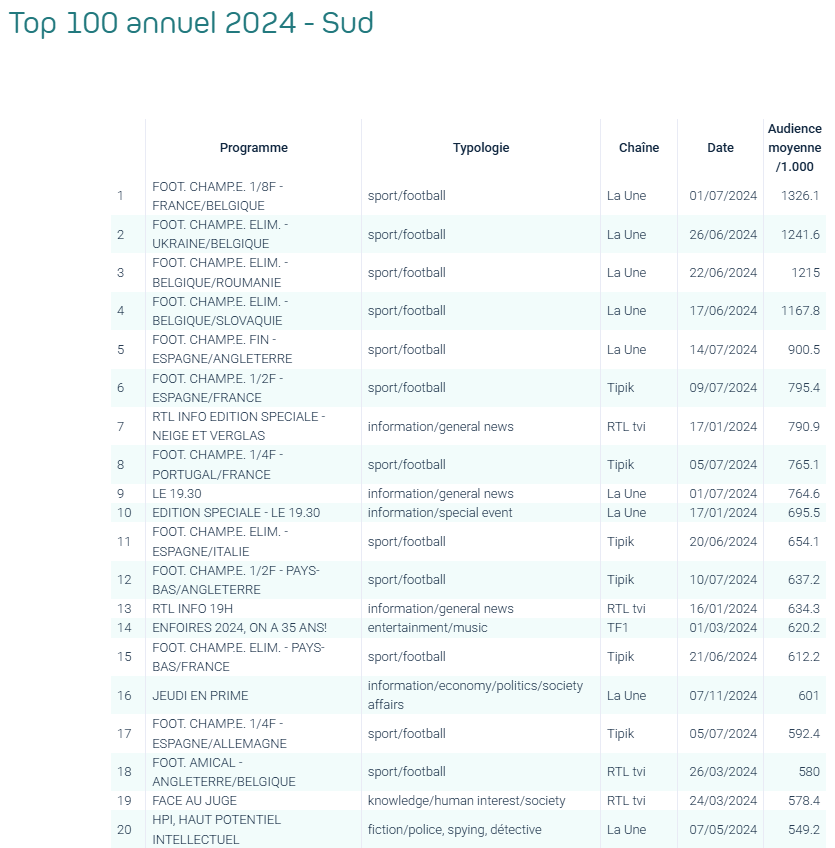Image resolution: width=835 pixels, height=848 pixels.
Task: Click the "knowledge/human interest/society" cell
Action: click(466, 801)
